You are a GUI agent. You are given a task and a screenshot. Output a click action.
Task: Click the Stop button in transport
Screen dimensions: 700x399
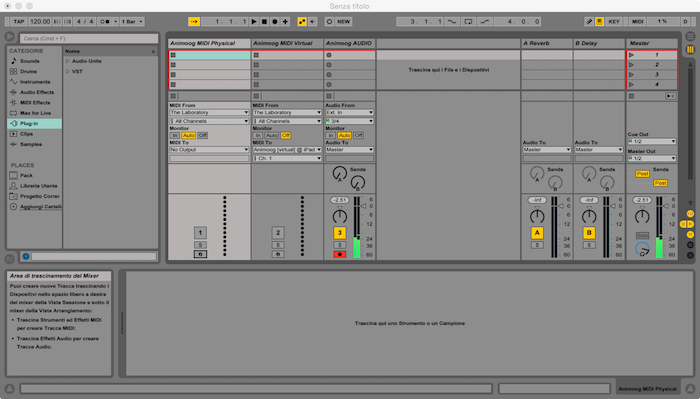pyautogui.click(x=264, y=21)
